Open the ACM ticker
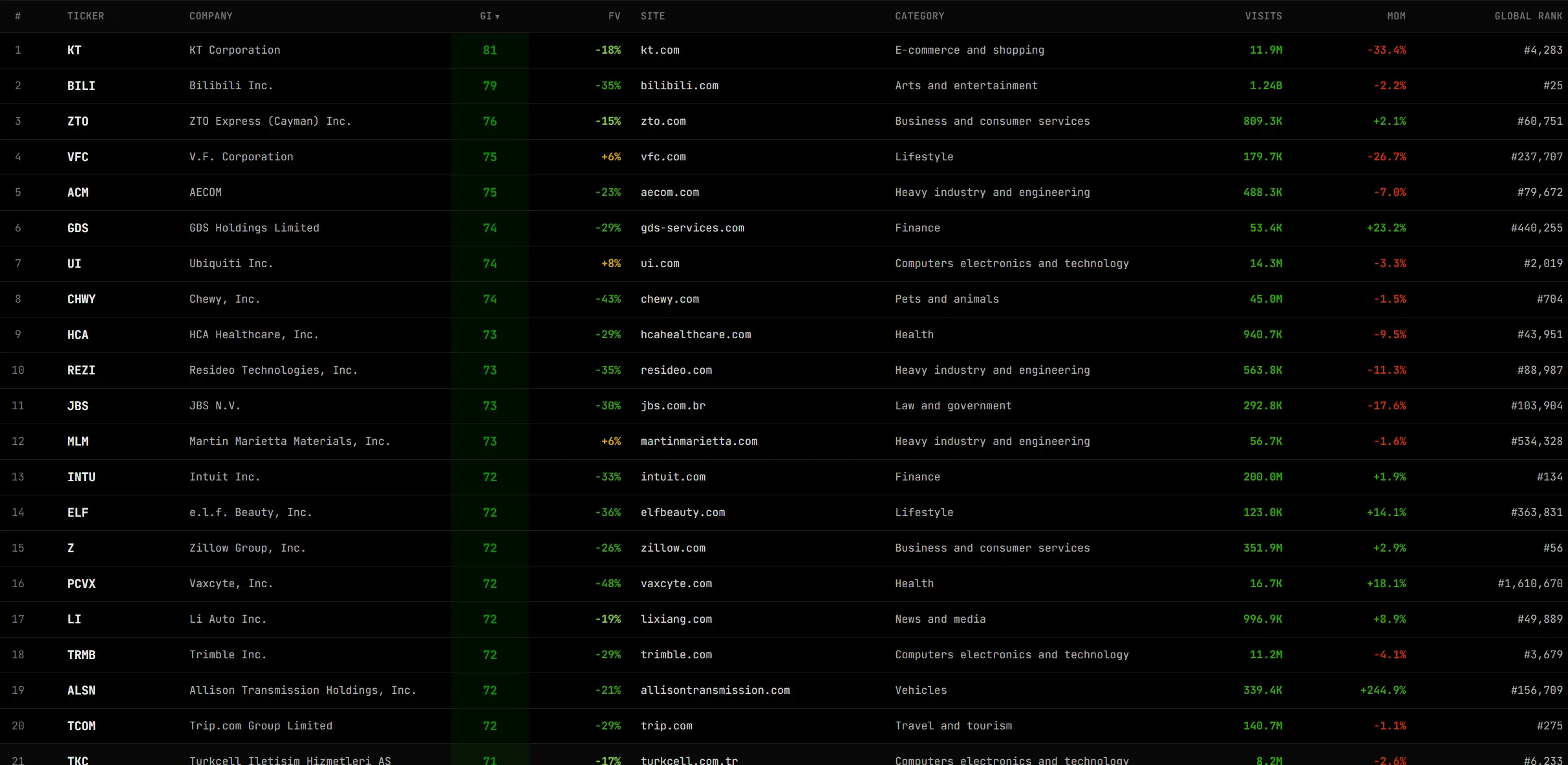Screen dimensions: 1568x765 [x=78, y=193]
